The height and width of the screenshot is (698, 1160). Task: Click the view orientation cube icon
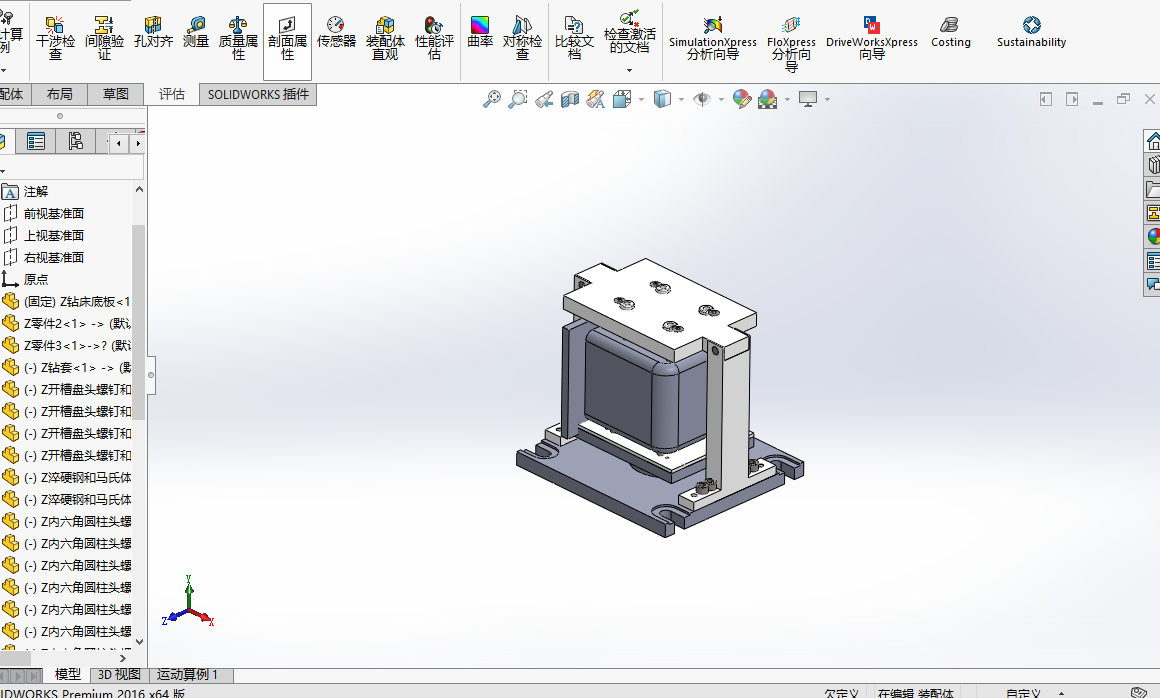click(x=621, y=98)
